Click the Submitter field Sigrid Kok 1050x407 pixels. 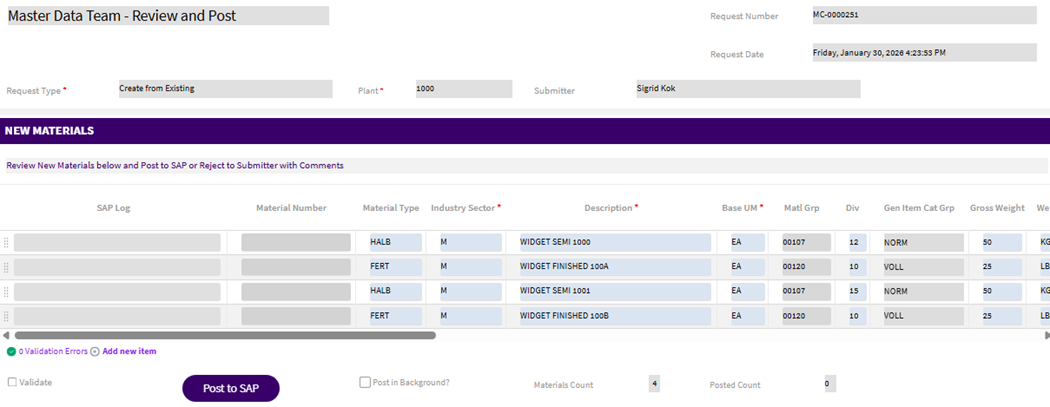click(748, 89)
